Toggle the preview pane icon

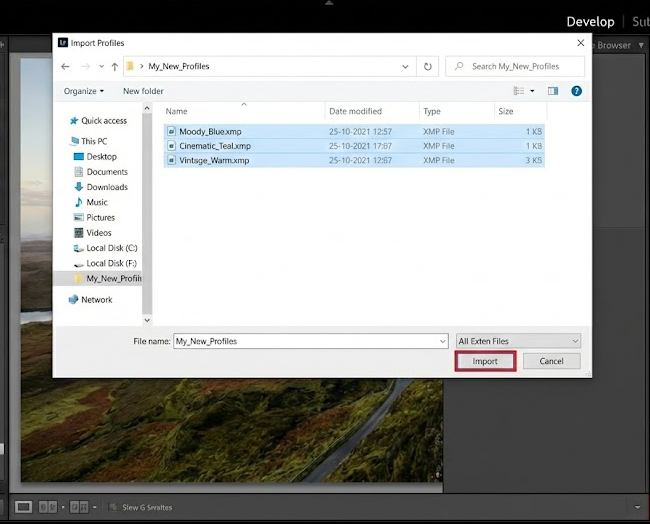(x=552, y=91)
